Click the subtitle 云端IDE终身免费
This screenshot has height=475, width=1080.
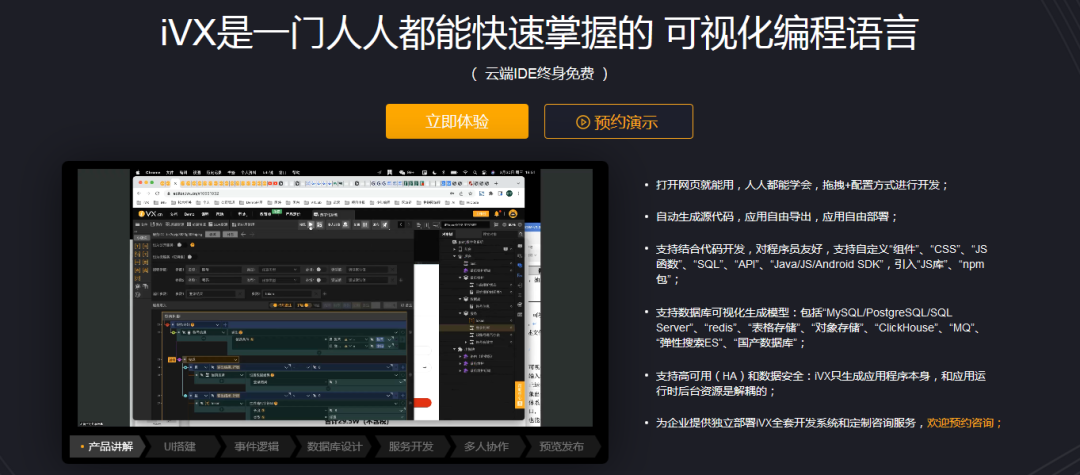(539, 74)
